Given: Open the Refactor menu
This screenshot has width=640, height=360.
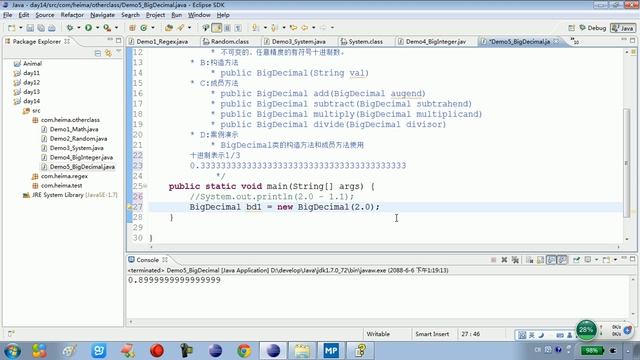Looking at the screenshot, I should [x=72, y=15].
